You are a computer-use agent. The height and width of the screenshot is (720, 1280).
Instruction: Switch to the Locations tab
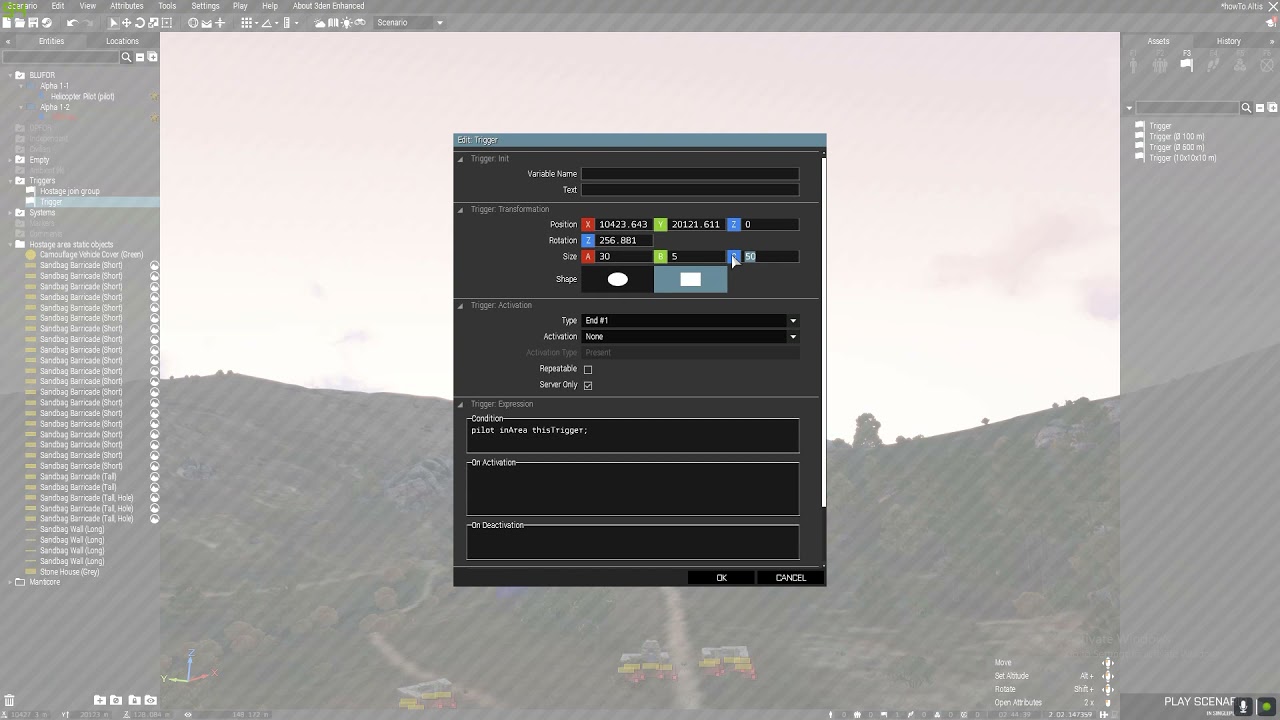pos(122,41)
